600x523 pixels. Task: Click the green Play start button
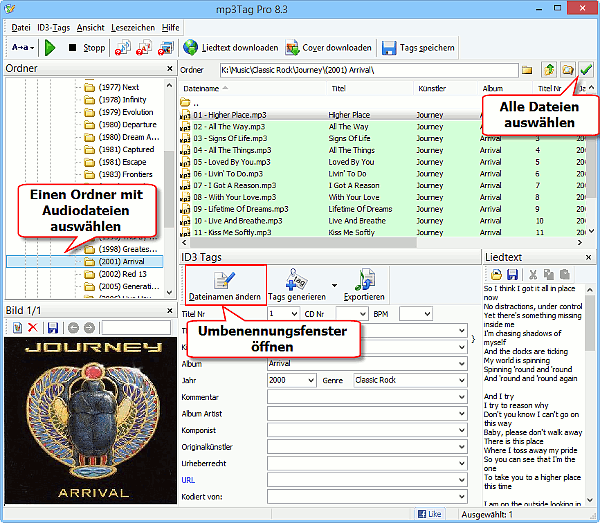pyautogui.click(x=50, y=48)
